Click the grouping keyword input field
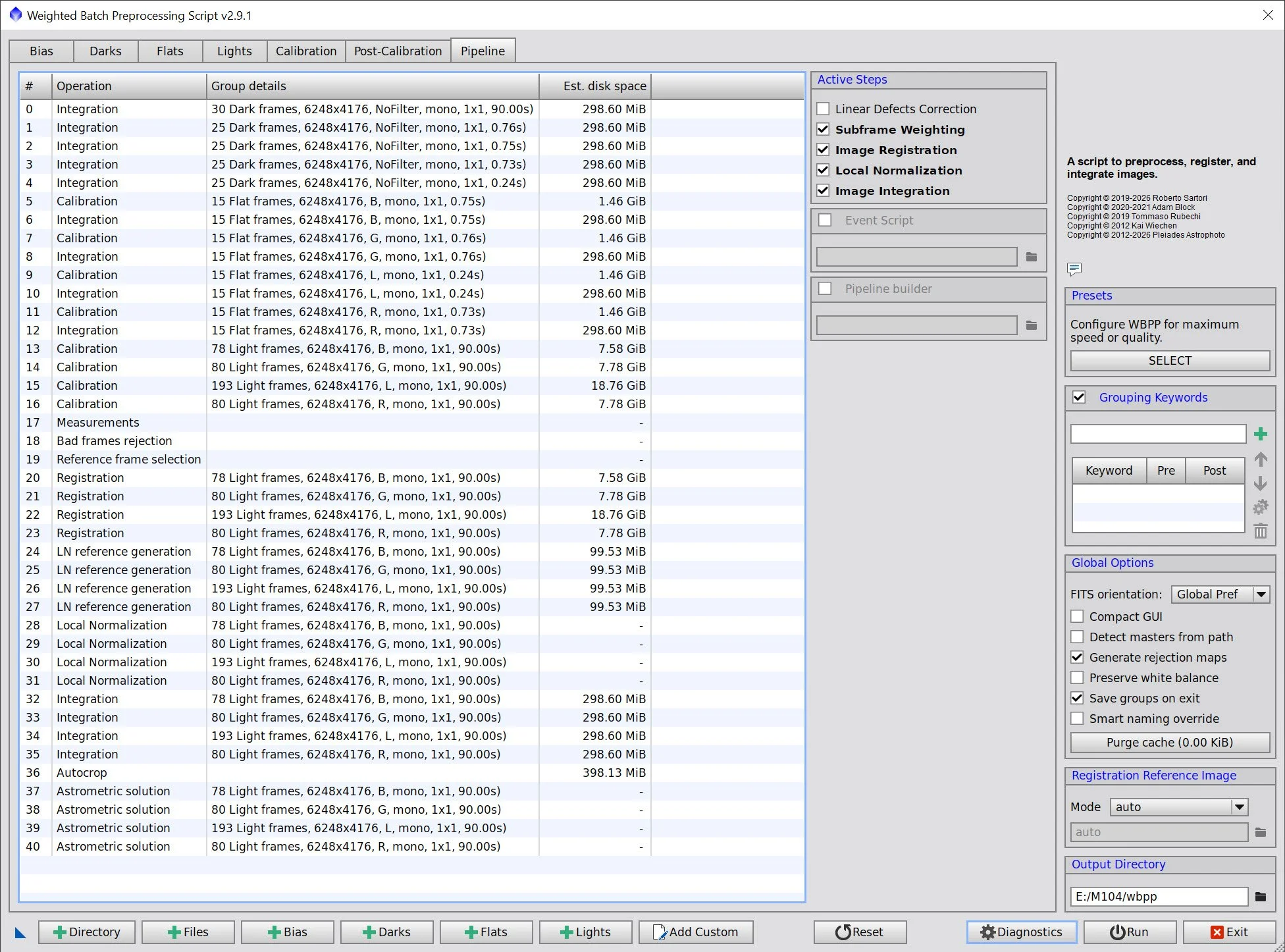 pyautogui.click(x=1157, y=433)
